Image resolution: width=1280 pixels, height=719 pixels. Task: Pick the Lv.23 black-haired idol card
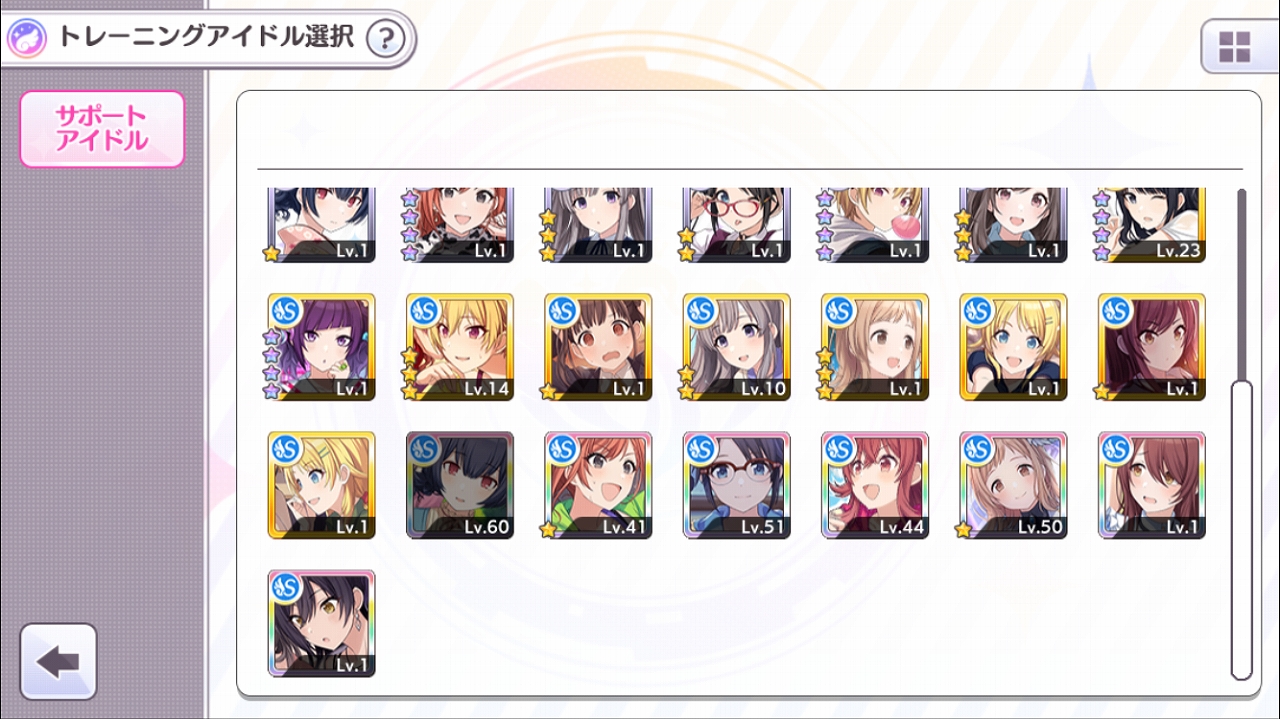[1152, 225]
